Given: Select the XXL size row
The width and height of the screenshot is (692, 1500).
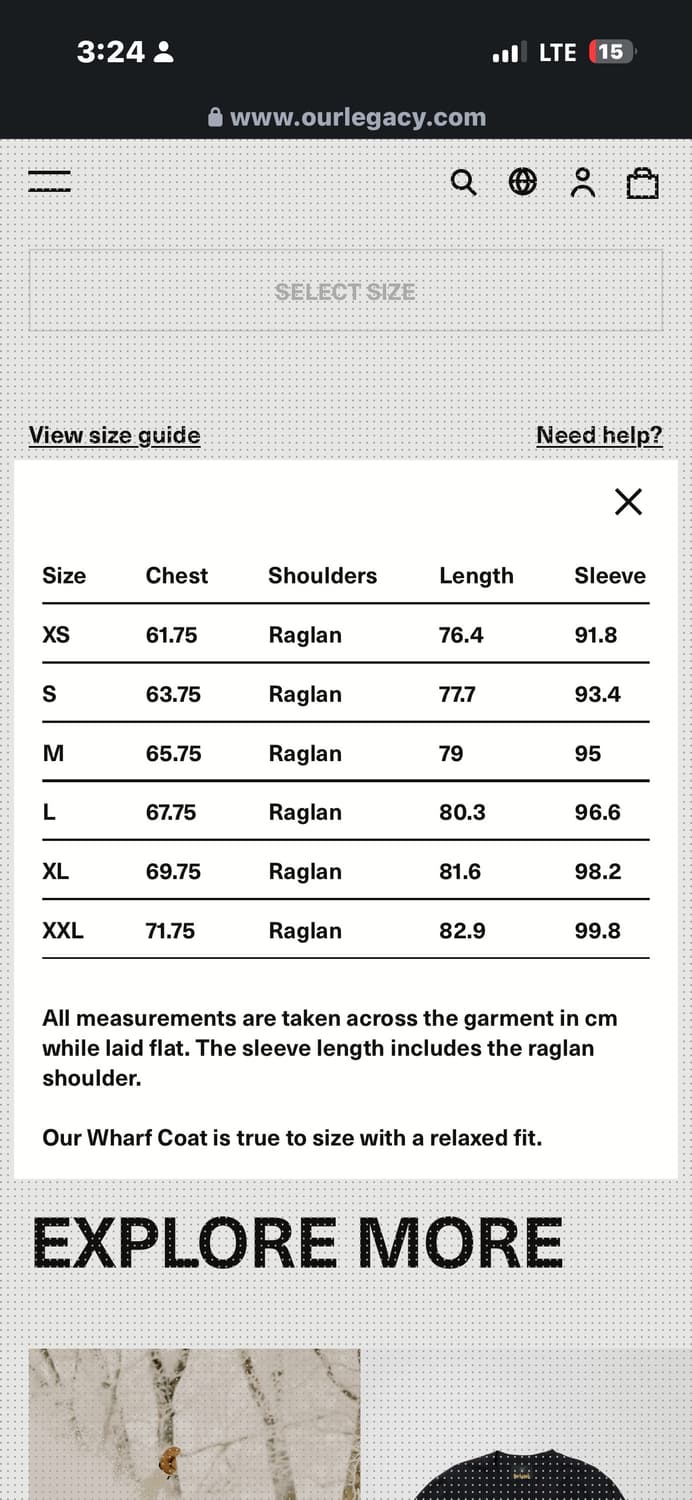Looking at the screenshot, I should [345, 931].
